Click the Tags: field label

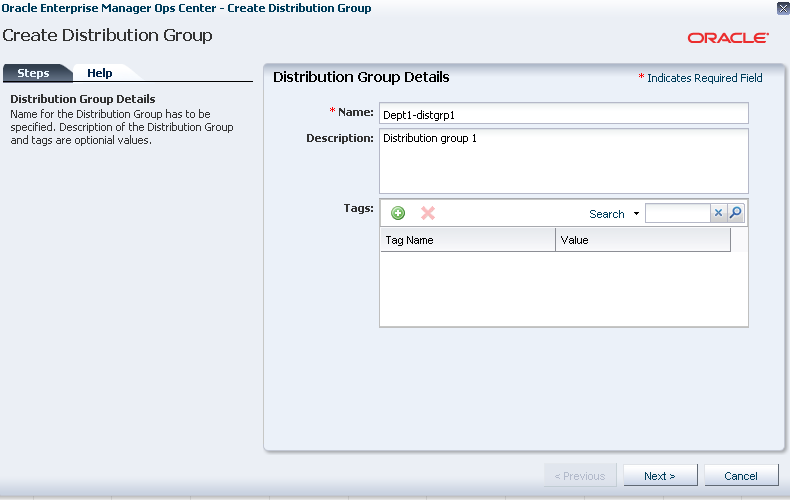(x=359, y=208)
